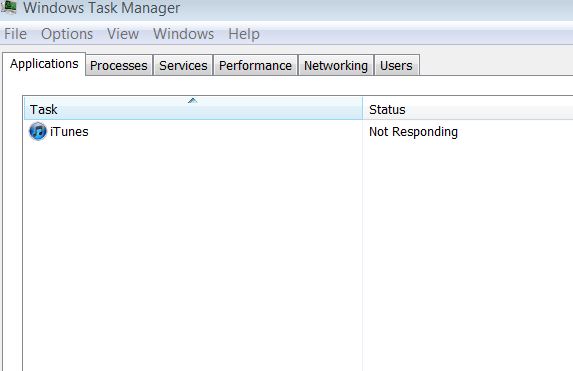
Task: Sort by the Status column header
Action: click(468, 109)
